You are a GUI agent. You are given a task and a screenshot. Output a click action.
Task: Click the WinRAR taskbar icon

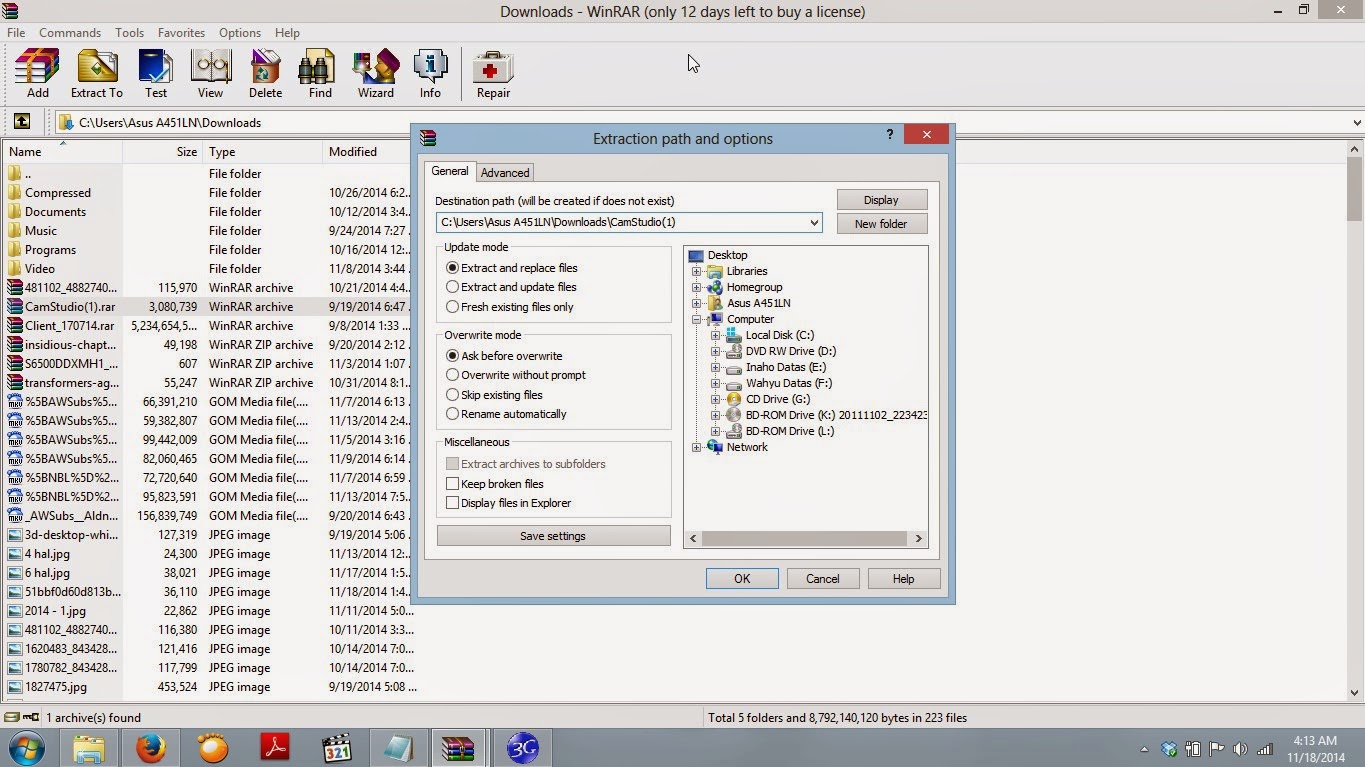(459, 748)
